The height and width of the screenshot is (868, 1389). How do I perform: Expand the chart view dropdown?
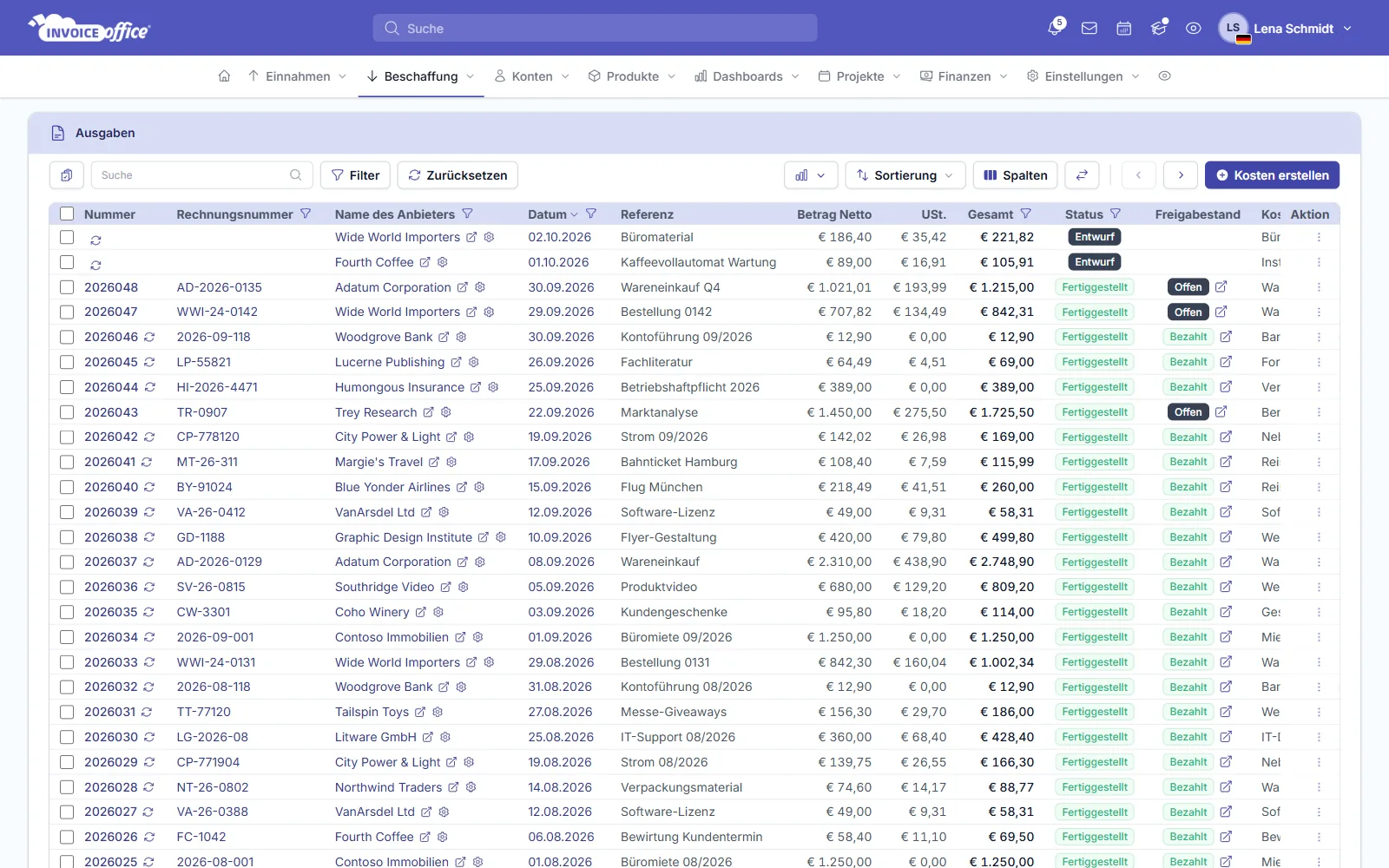[x=811, y=175]
